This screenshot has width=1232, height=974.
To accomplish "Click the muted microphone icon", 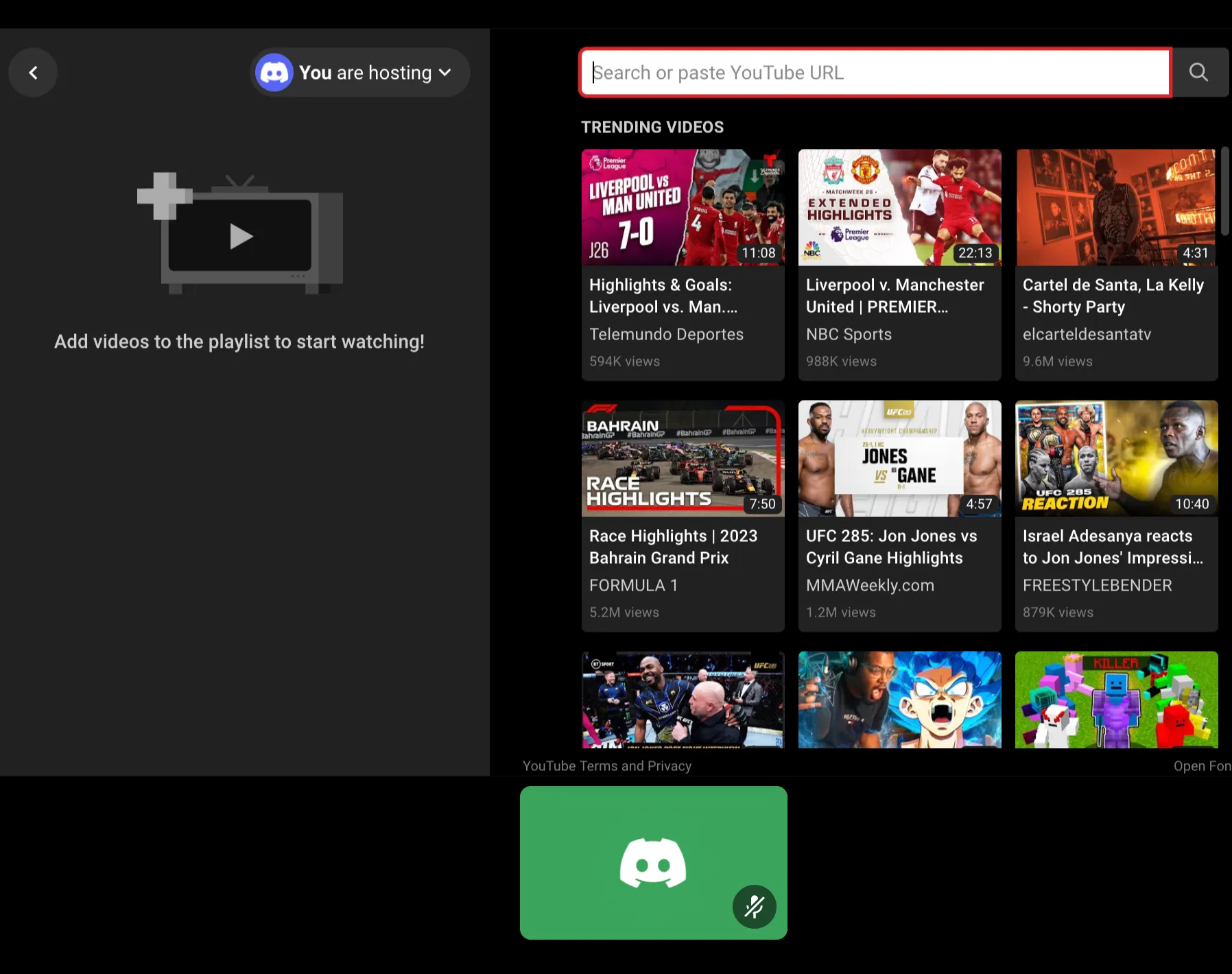I will pos(755,907).
